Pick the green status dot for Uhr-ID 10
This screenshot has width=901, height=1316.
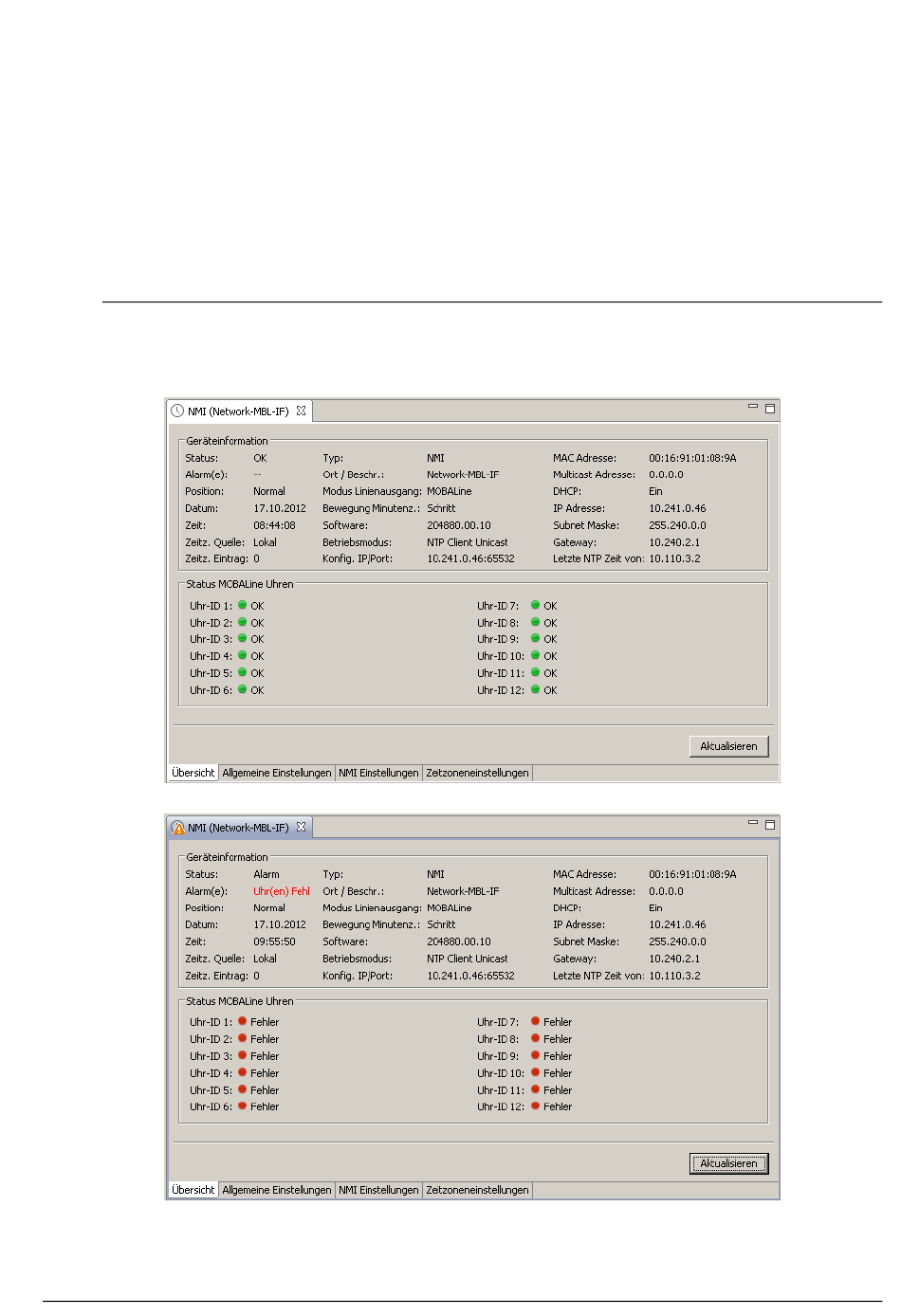coord(536,655)
